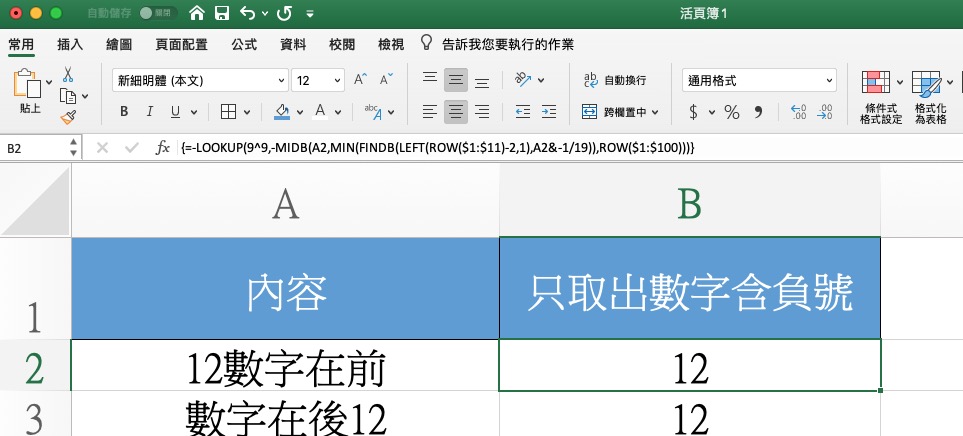Activate the Format Painter brush
Image resolution: width=963 pixels, height=436 pixels.
click(x=68, y=117)
